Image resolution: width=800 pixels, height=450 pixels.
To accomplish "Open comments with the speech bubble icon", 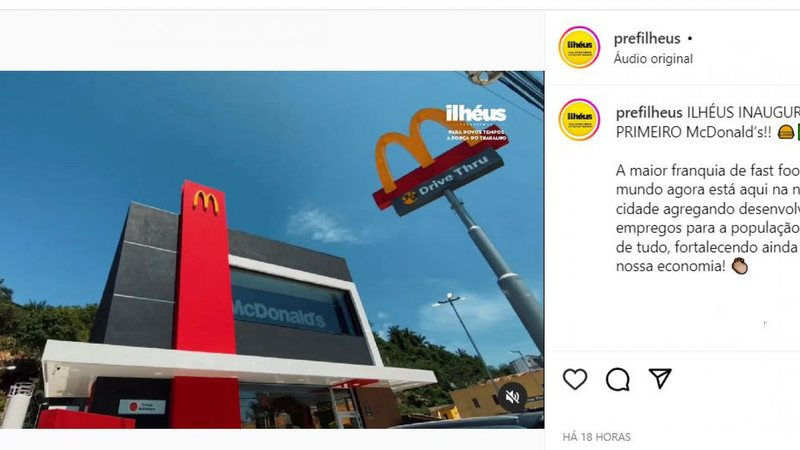I will tap(617, 379).
